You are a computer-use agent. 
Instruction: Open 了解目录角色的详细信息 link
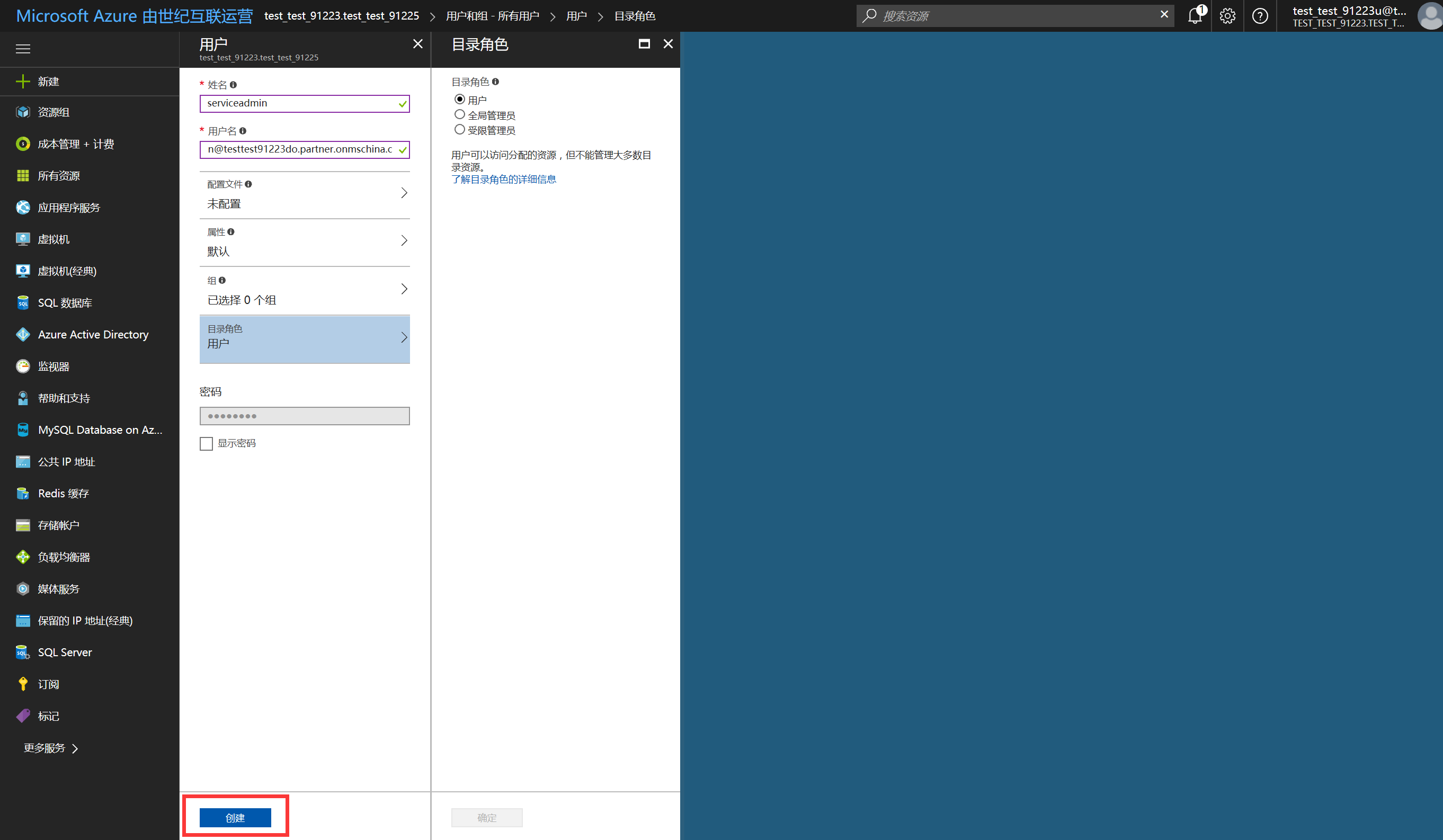[503, 179]
